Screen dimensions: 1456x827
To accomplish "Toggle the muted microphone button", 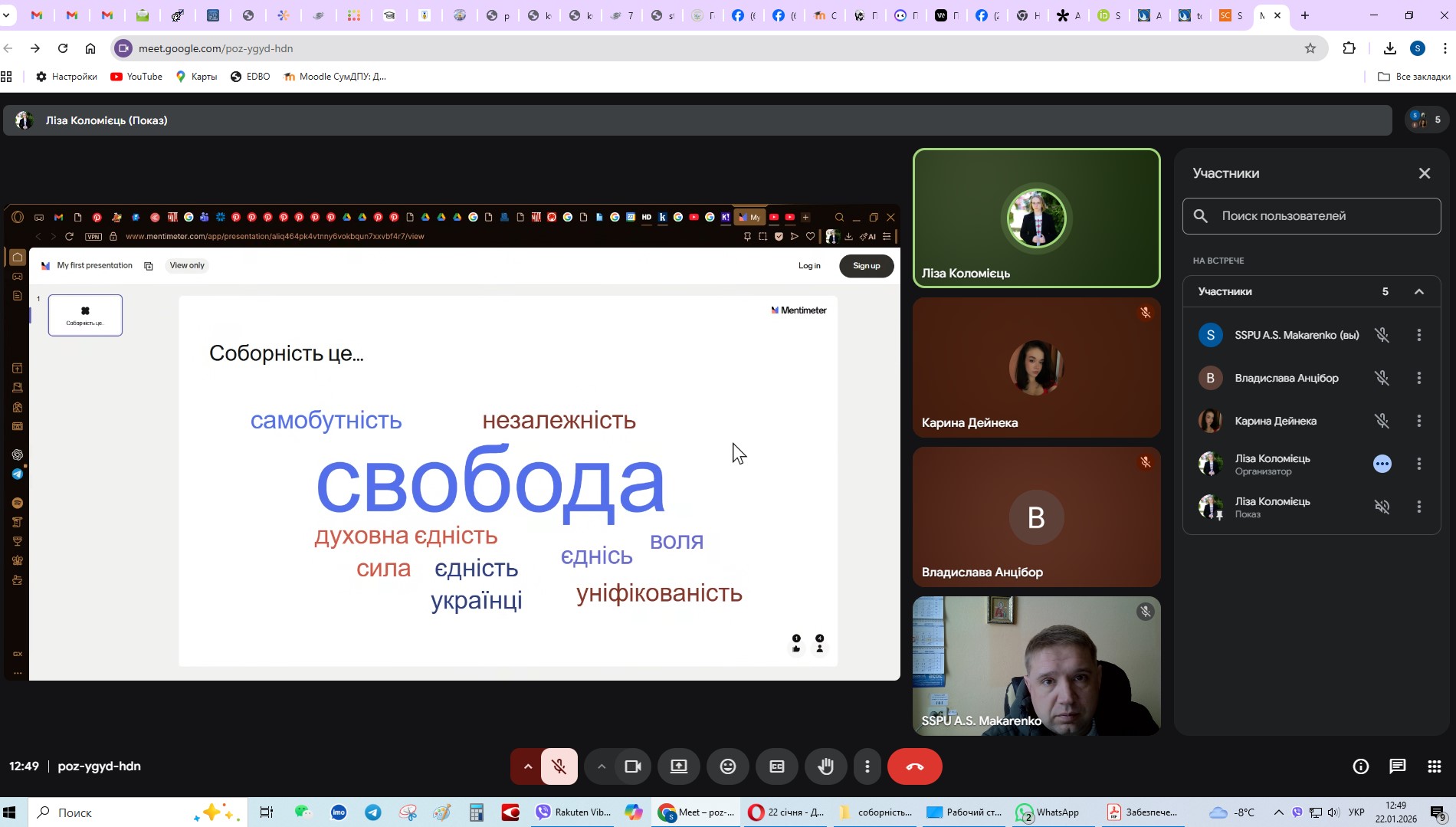I will [x=559, y=766].
